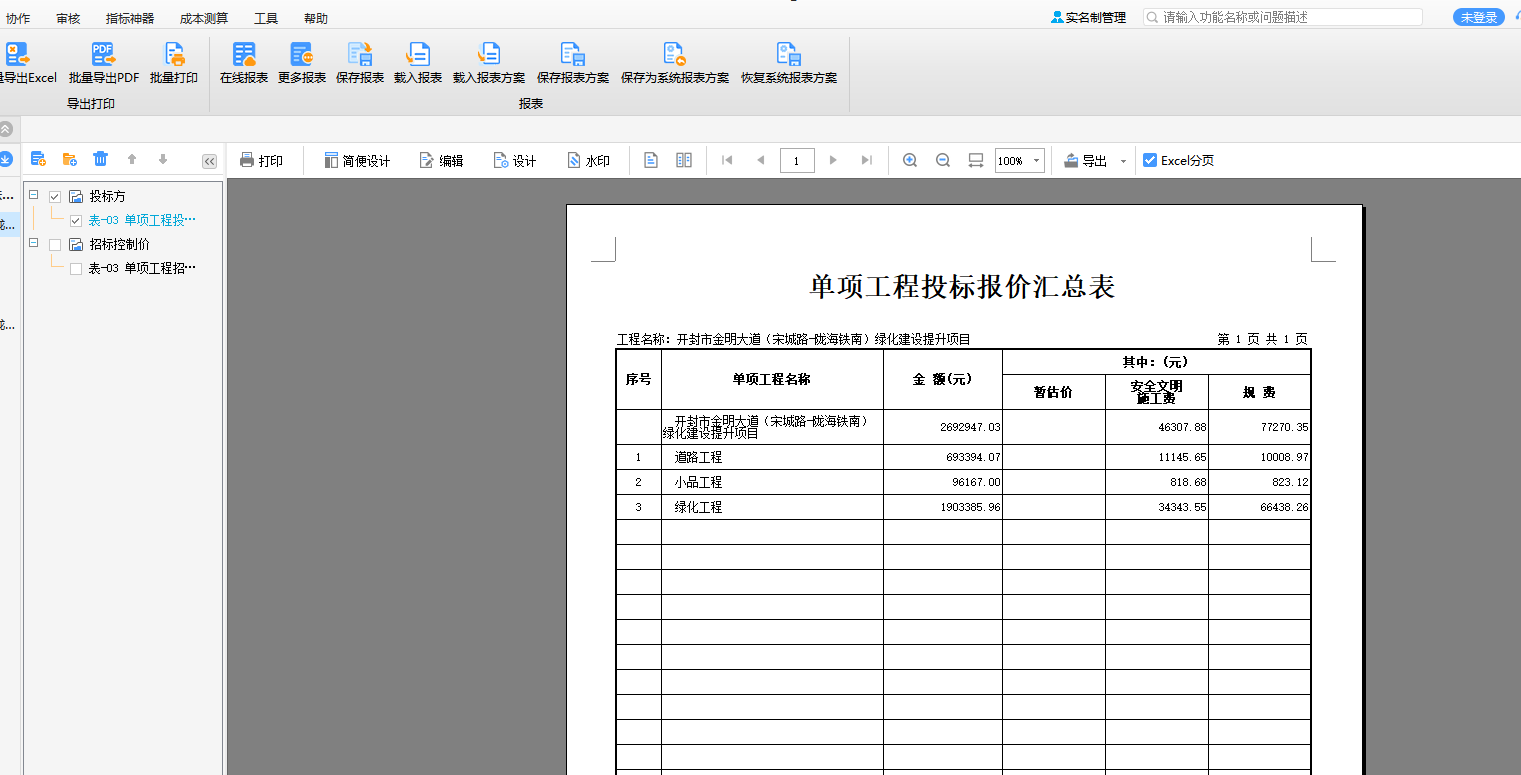Uncheck 表-03 单项工程投… checkbox
Viewport: 1521px width, 775px height.
click(76, 221)
